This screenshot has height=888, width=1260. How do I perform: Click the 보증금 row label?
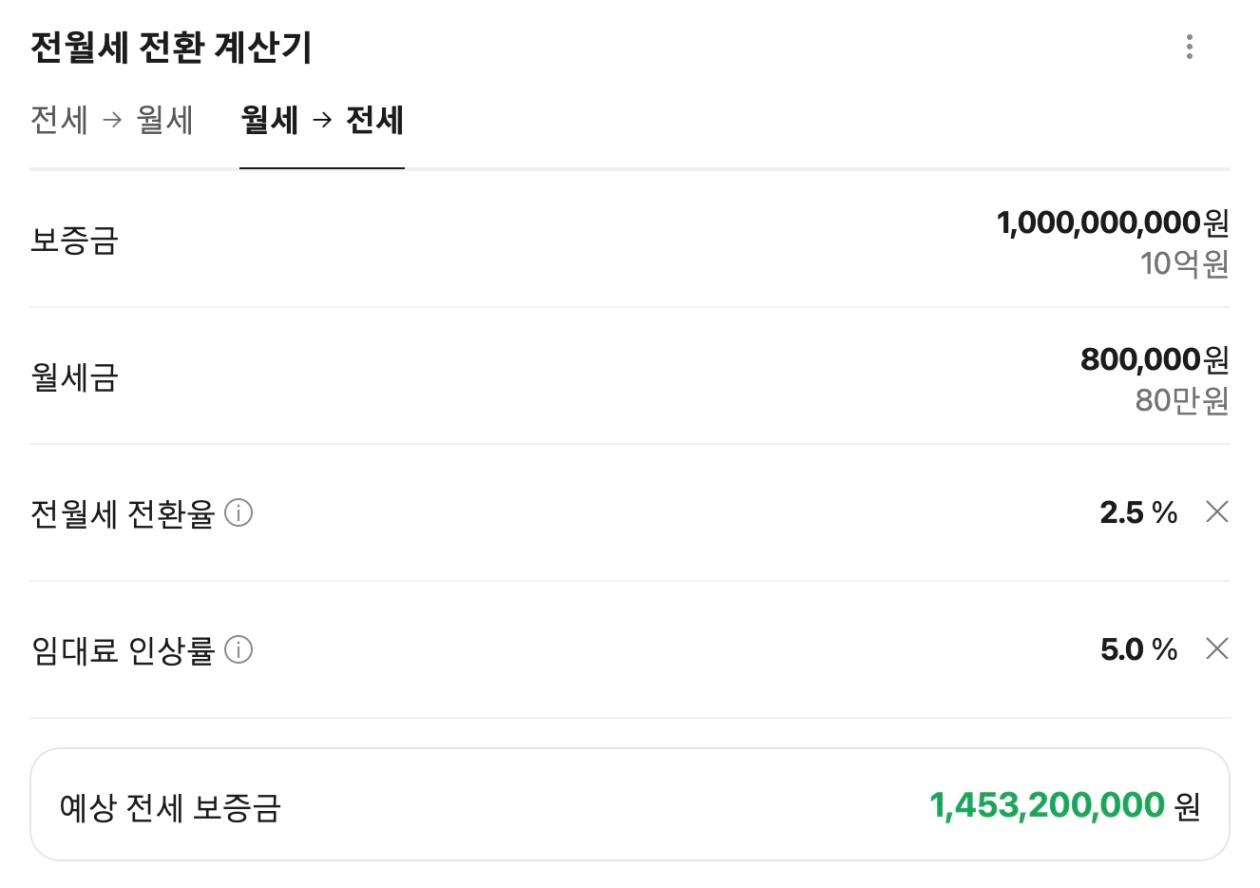(x=75, y=241)
